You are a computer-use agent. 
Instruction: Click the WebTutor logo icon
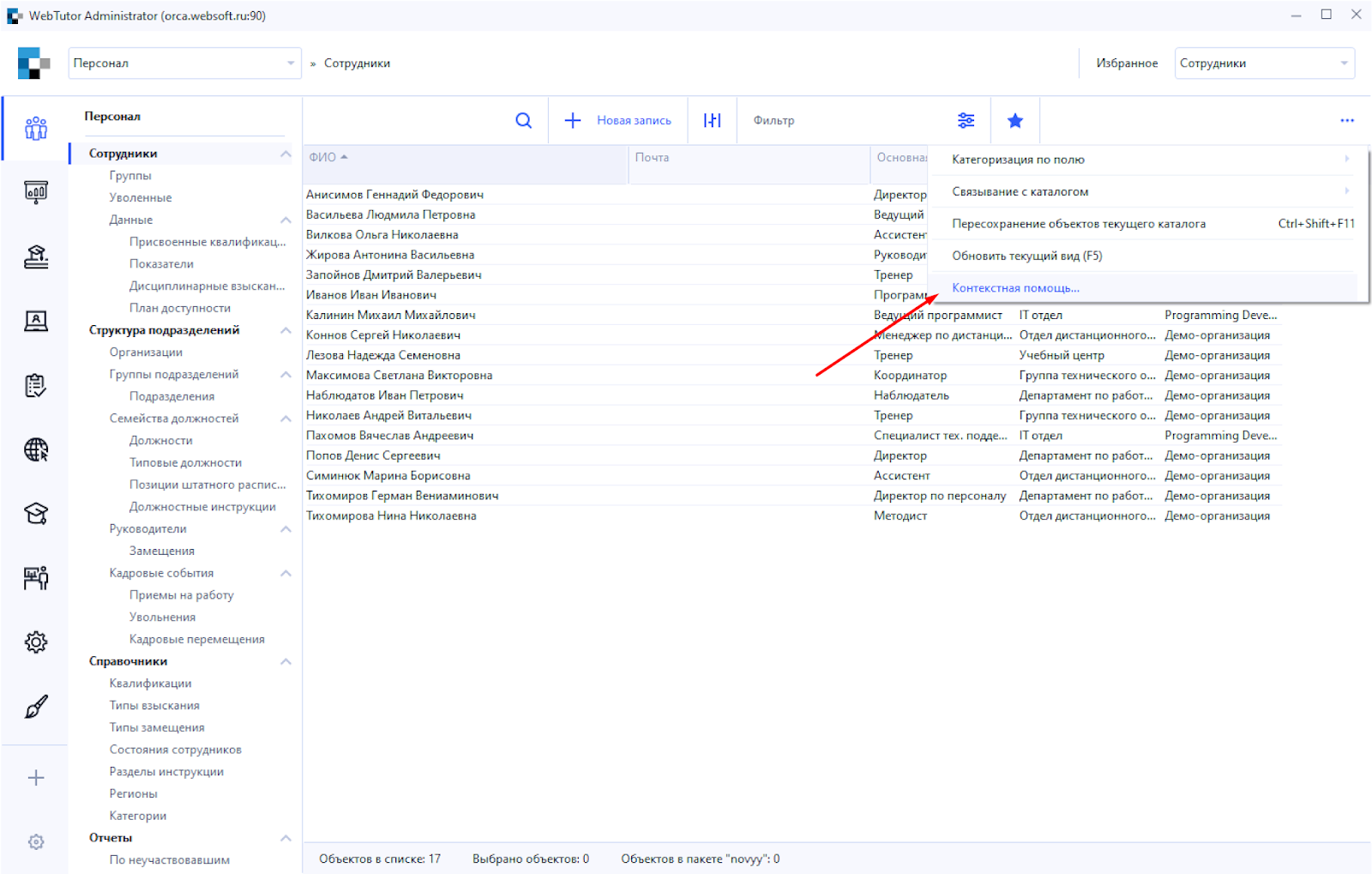point(34,63)
